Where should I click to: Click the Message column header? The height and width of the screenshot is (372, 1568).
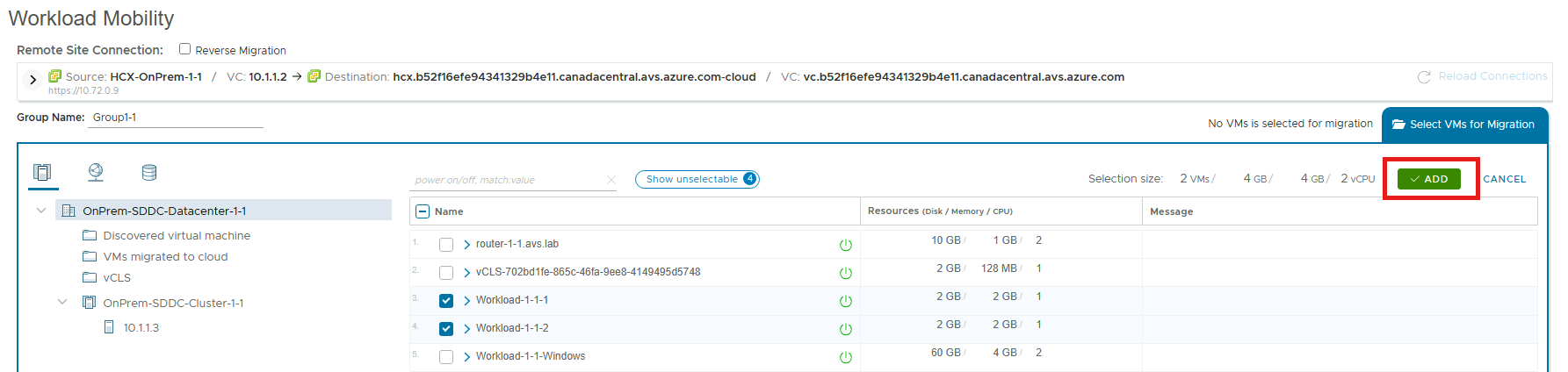pyautogui.click(x=1171, y=211)
